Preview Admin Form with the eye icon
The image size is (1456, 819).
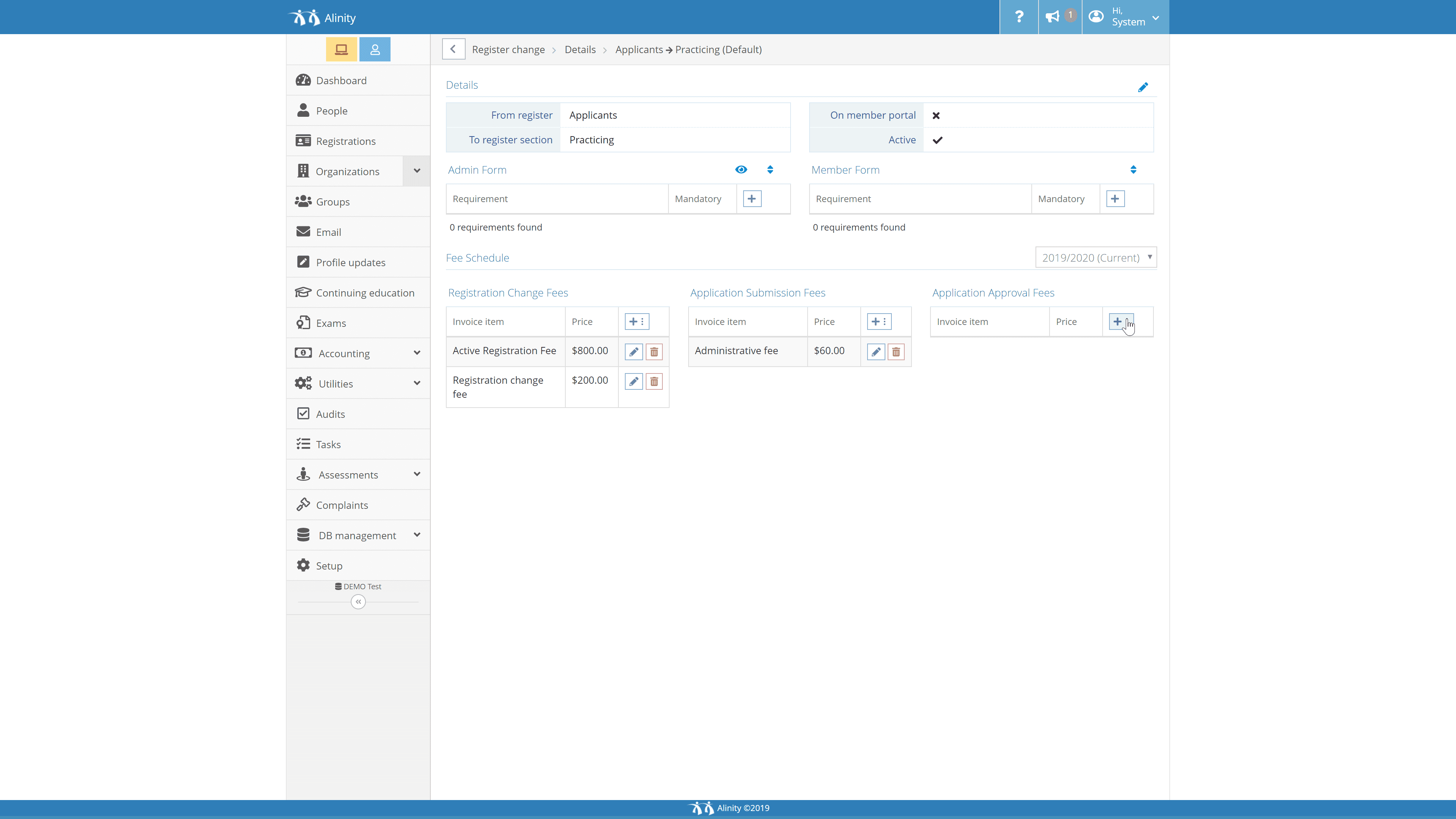click(x=741, y=169)
